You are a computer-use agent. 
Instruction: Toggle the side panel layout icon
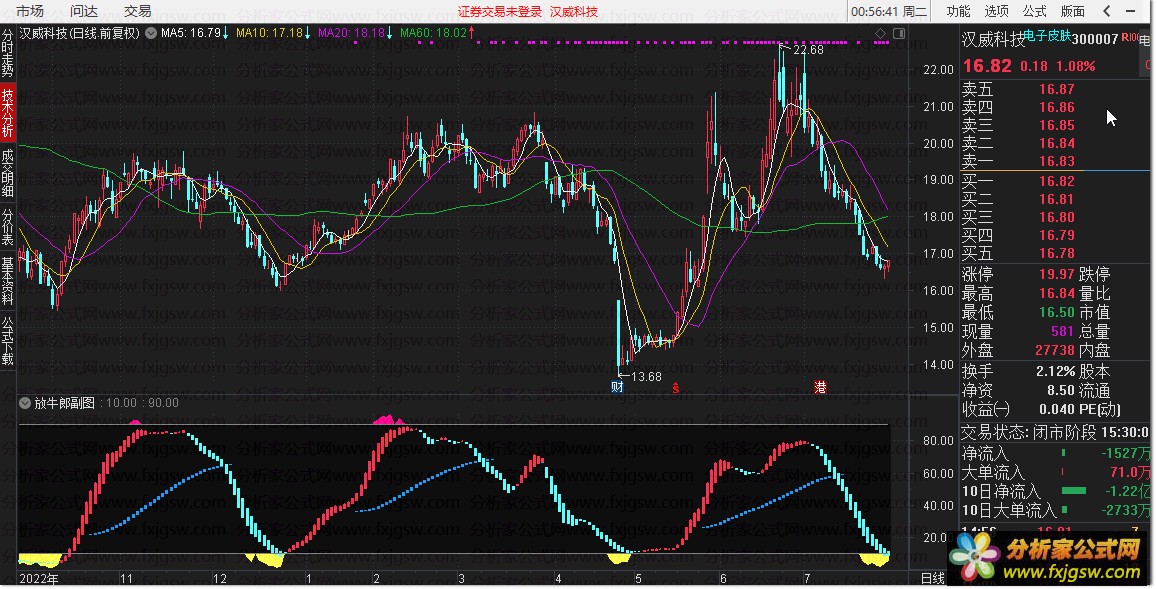[x=899, y=33]
